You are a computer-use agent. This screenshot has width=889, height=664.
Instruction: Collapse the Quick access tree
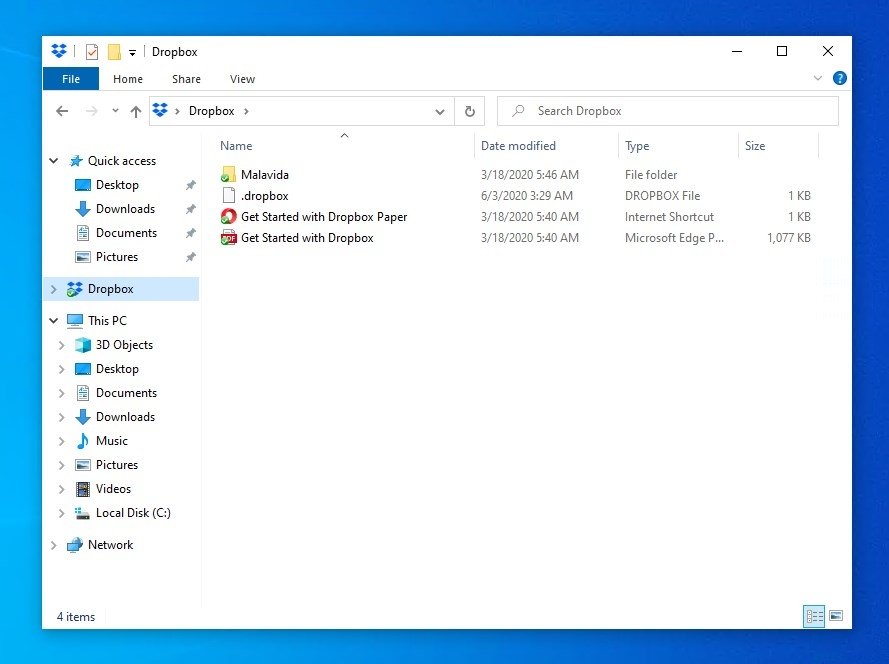(x=54, y=161)
